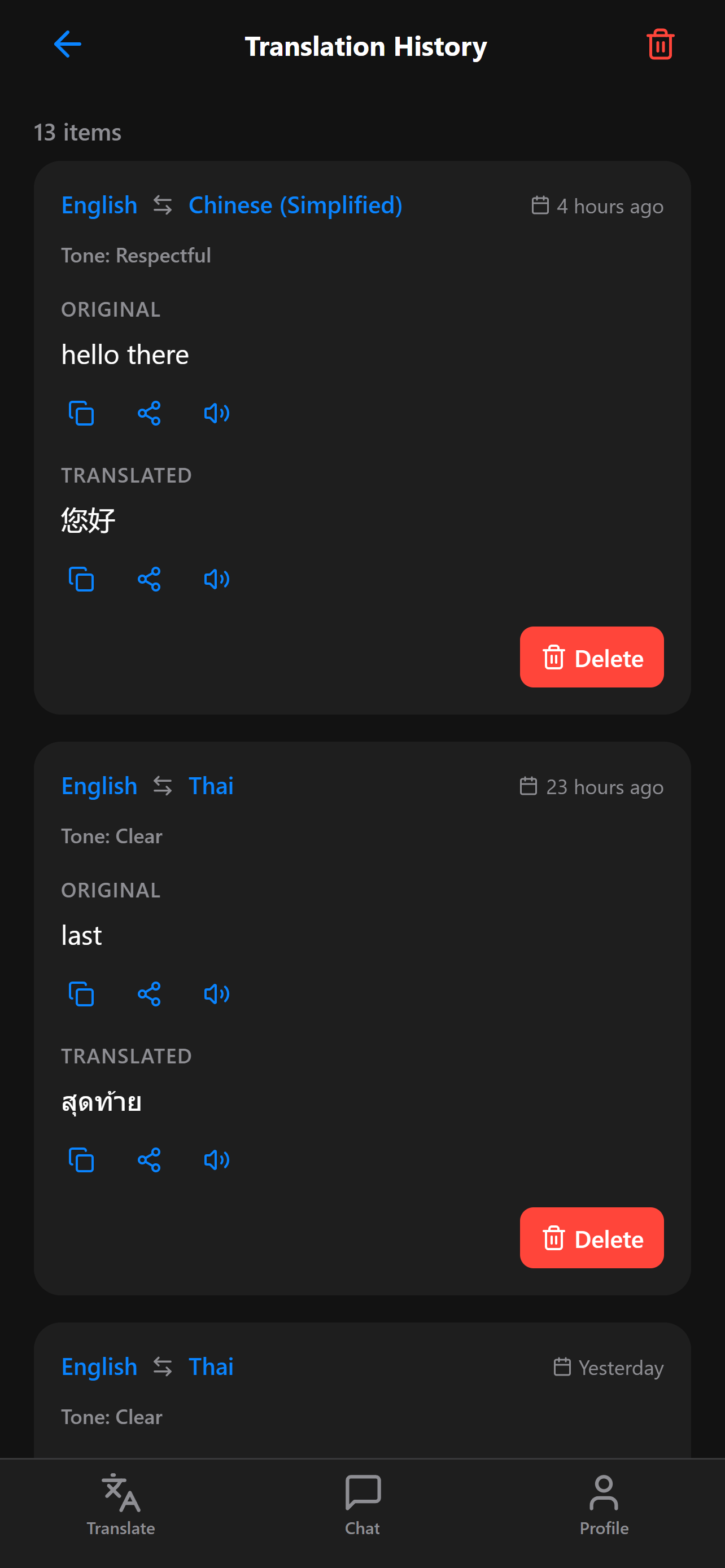Copy the Chinese translation 您好

tap(81, 579)
